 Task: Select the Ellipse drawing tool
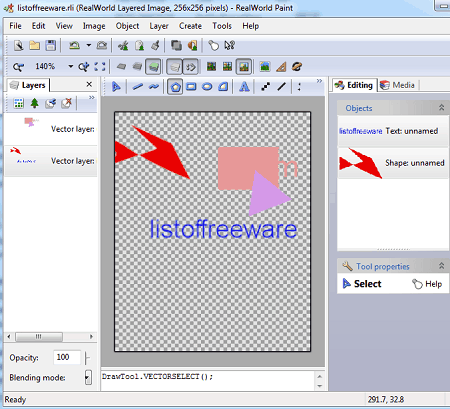click(x=207, y=87)
